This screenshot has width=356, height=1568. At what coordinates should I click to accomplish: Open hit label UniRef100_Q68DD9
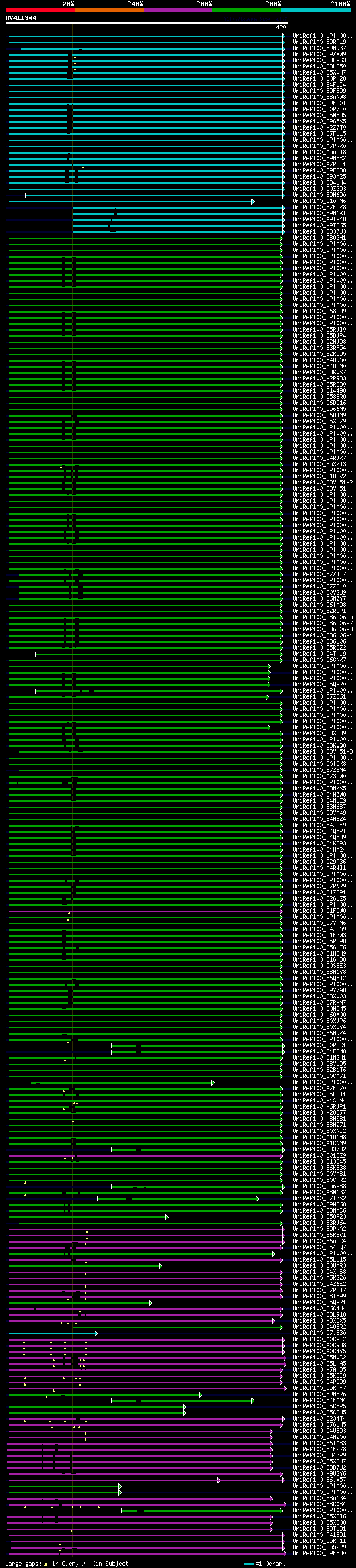tap(319, 311)
